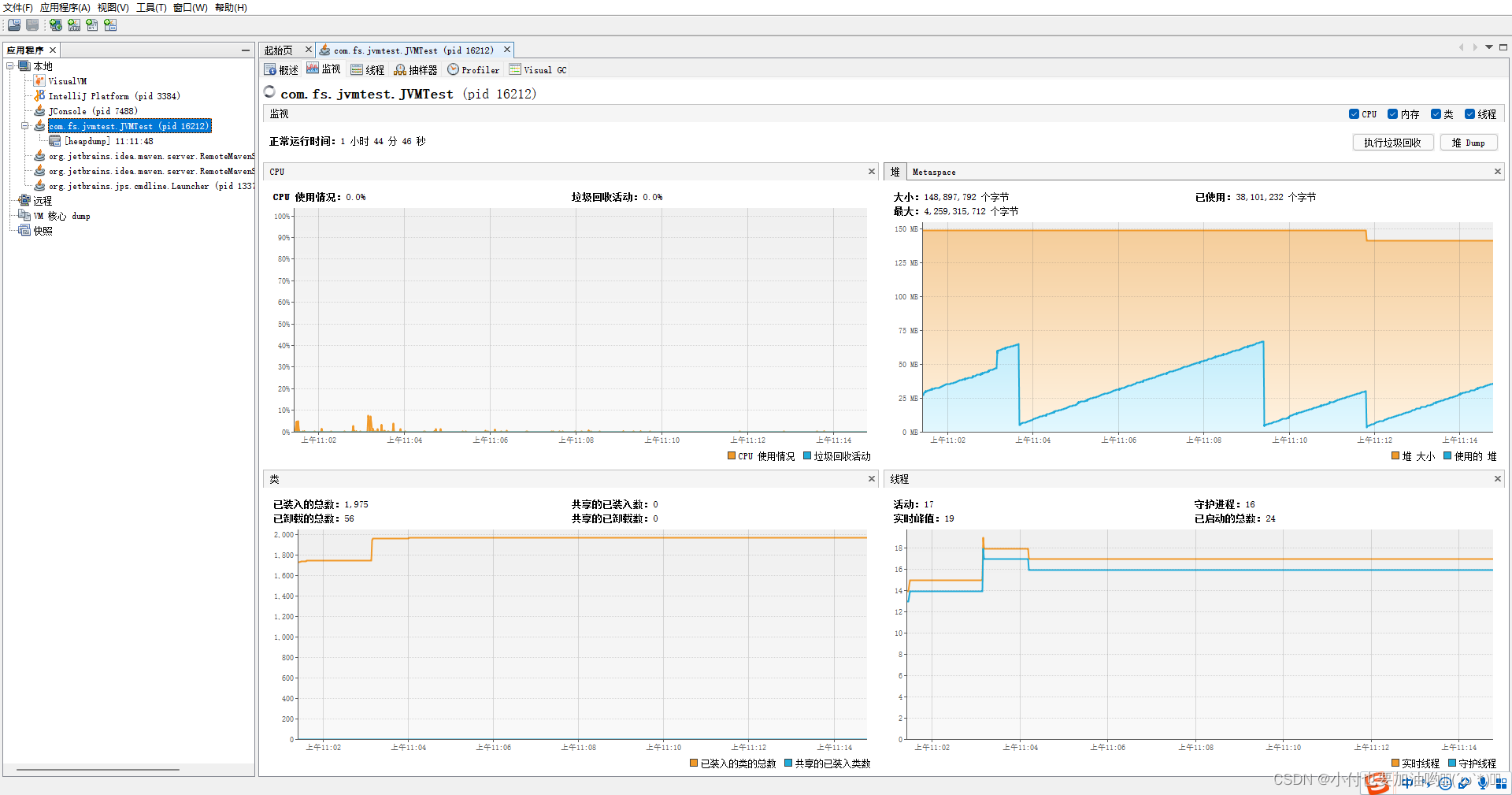Collapse the 本地 tree node

pos(10,66)
